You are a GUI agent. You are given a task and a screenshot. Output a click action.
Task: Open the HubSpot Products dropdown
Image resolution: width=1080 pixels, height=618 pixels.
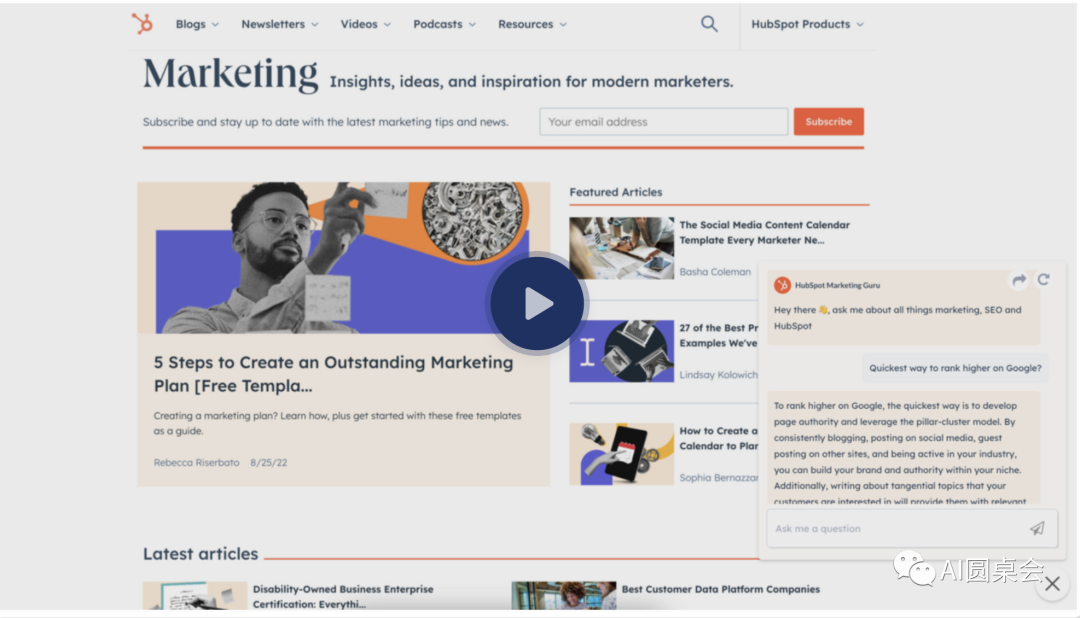tap(807, 24)
